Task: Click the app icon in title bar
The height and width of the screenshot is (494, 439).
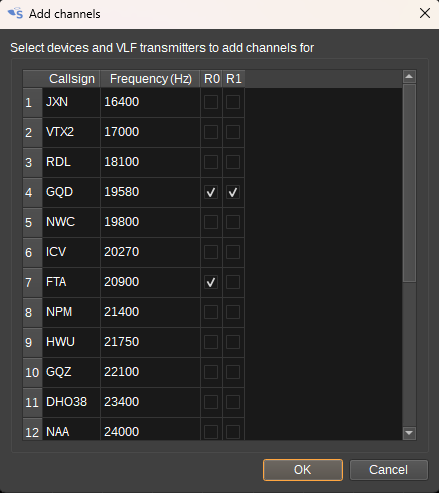Action: [x=15, y=14]
